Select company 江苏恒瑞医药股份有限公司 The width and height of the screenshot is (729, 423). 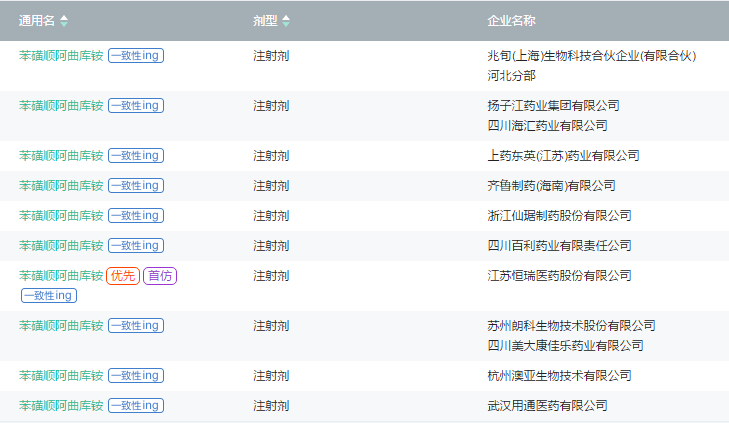tap(559, 276)
